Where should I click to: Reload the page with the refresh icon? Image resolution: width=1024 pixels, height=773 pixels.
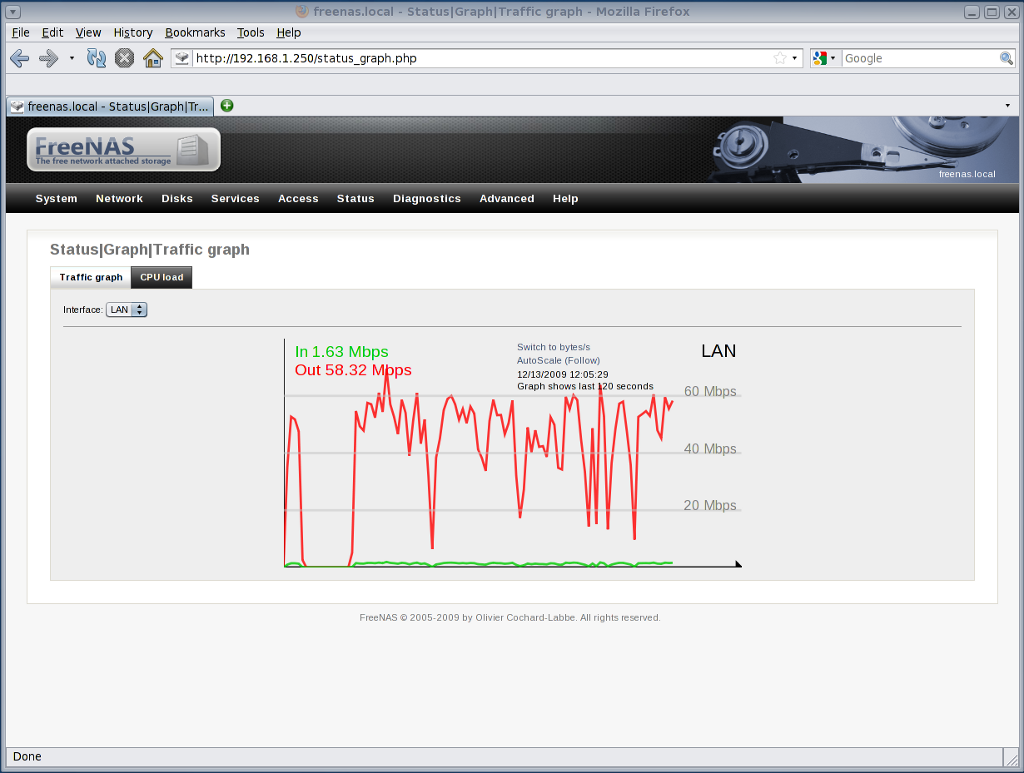96,58
